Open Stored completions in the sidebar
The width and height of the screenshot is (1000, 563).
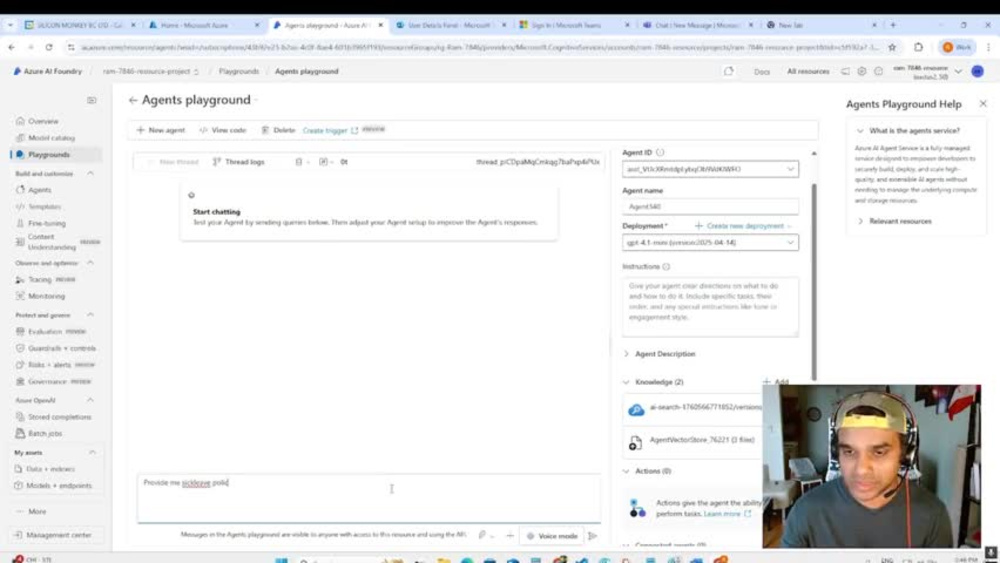coord(59,417)
